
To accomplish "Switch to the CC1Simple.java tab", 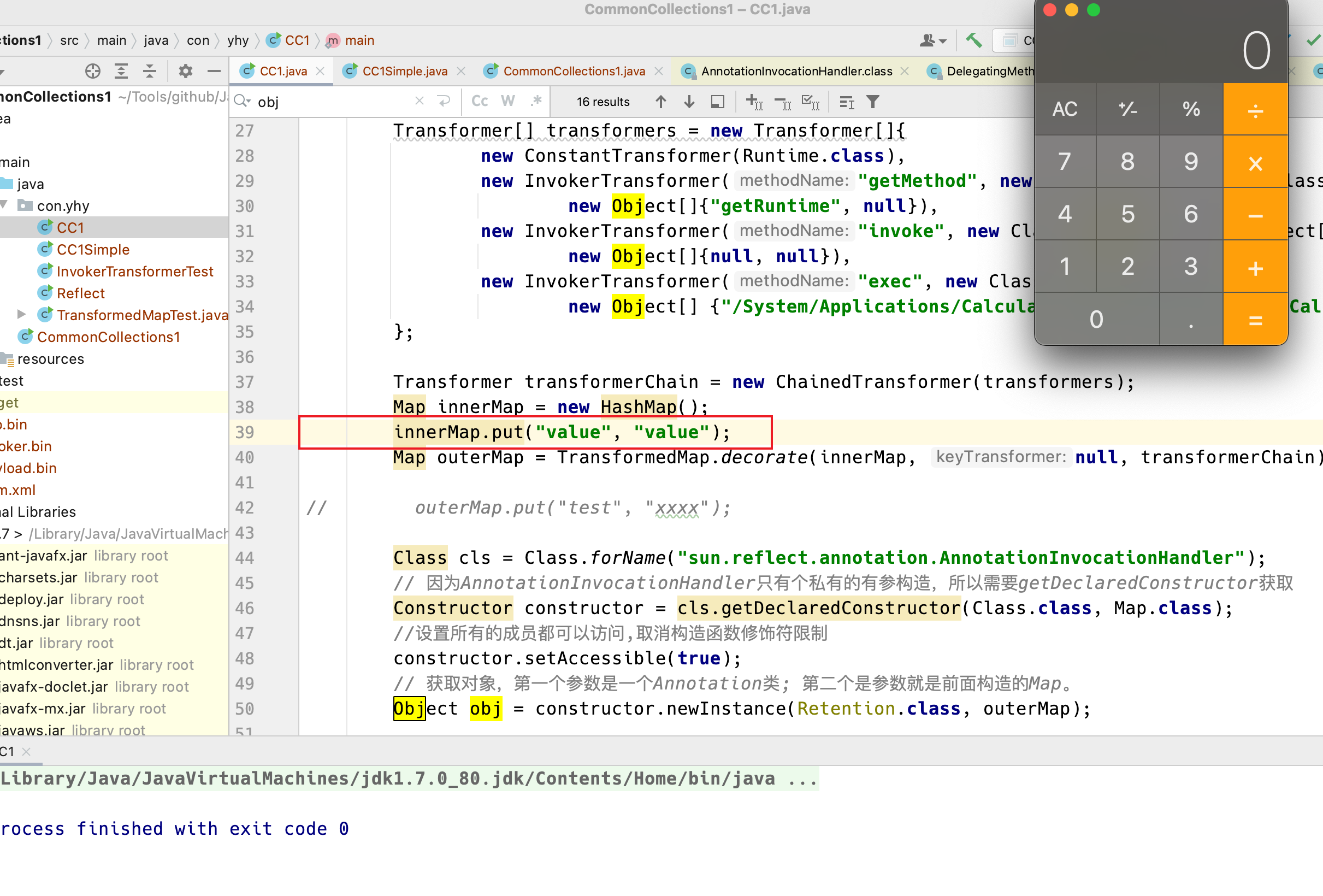I will pos(404,71).
